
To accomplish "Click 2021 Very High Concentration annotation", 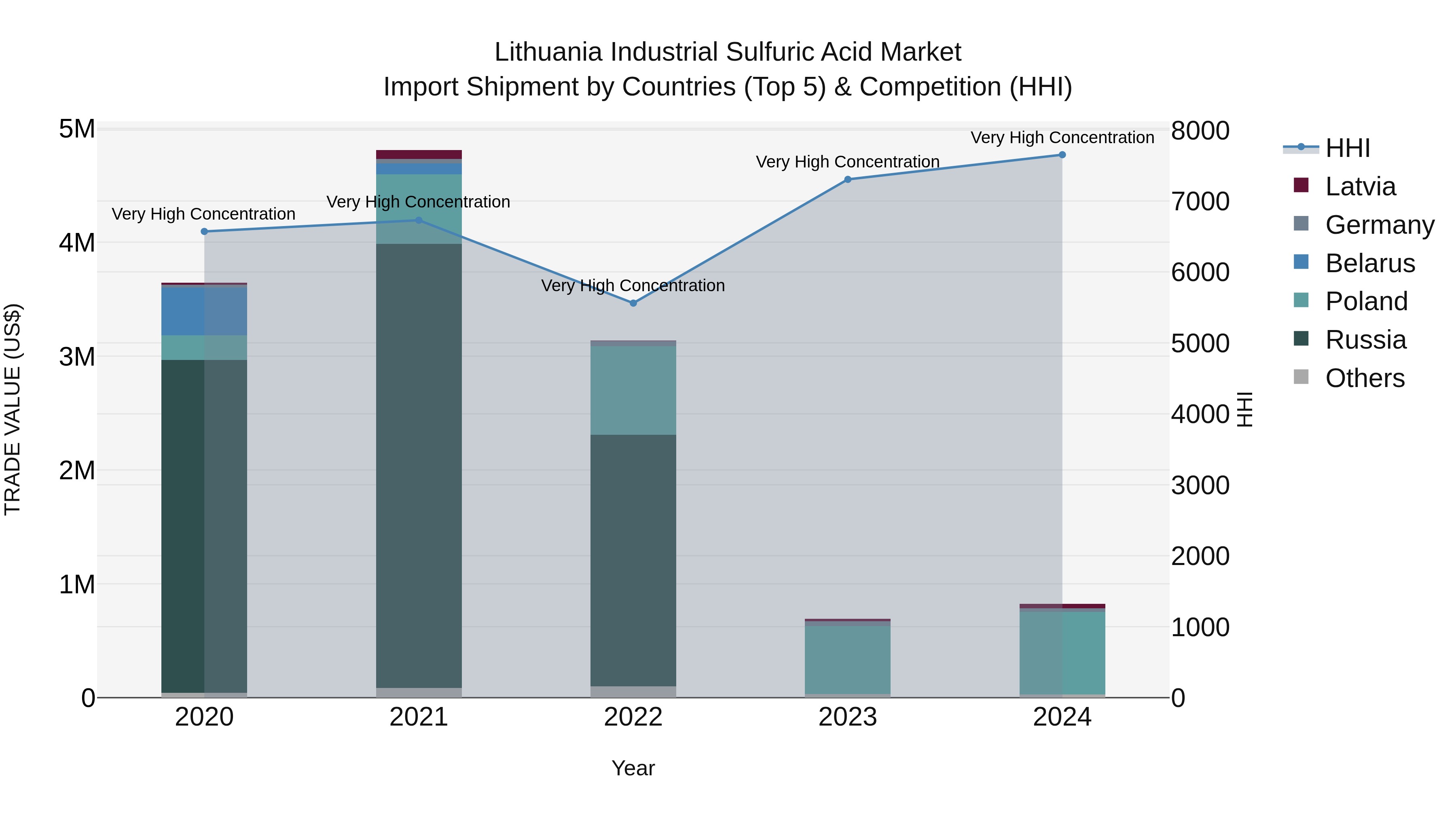I will point(418,202).
